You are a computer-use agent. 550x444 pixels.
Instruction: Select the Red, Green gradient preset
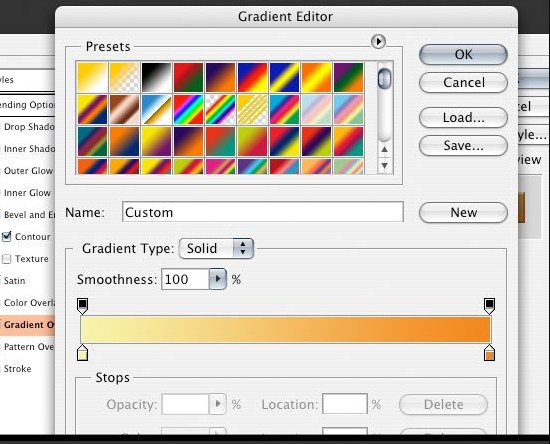pyautogui.click(x=188, y=78)
